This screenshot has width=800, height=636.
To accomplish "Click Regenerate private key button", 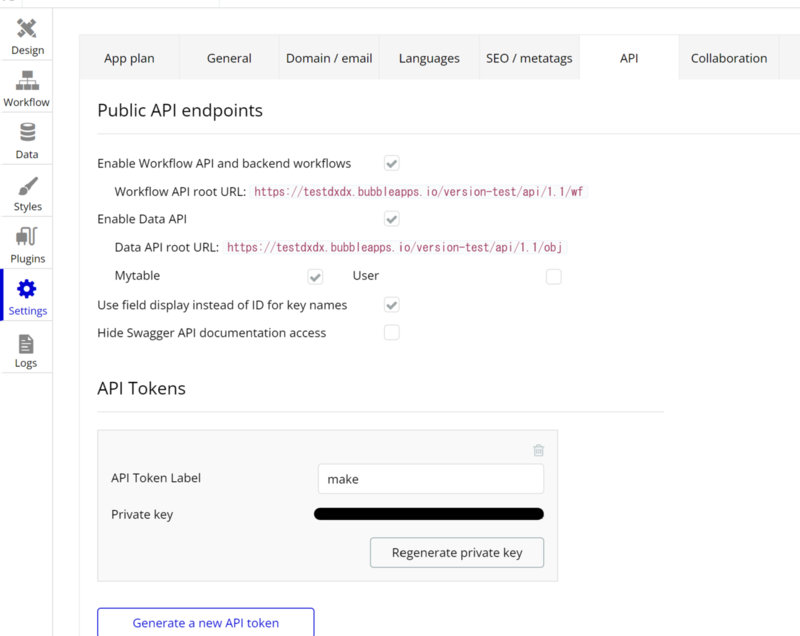I will tap(457, 552).
